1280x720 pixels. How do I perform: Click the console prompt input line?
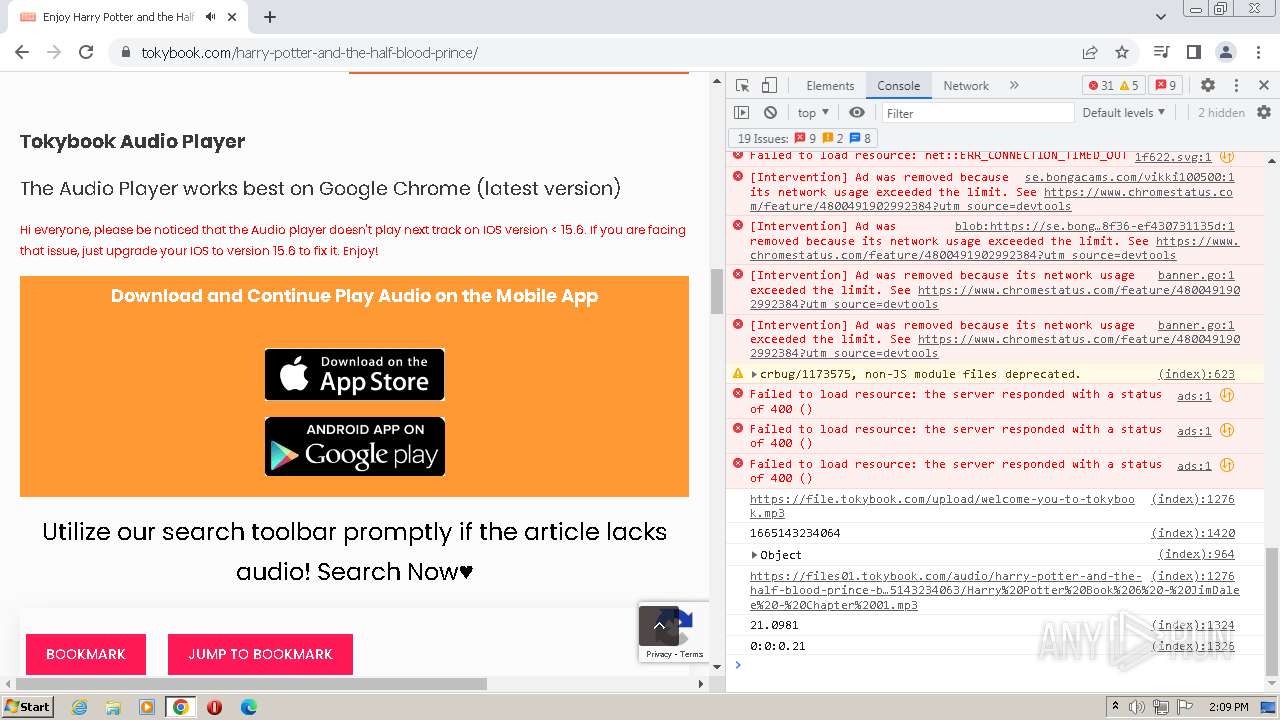click(1000, 665)
